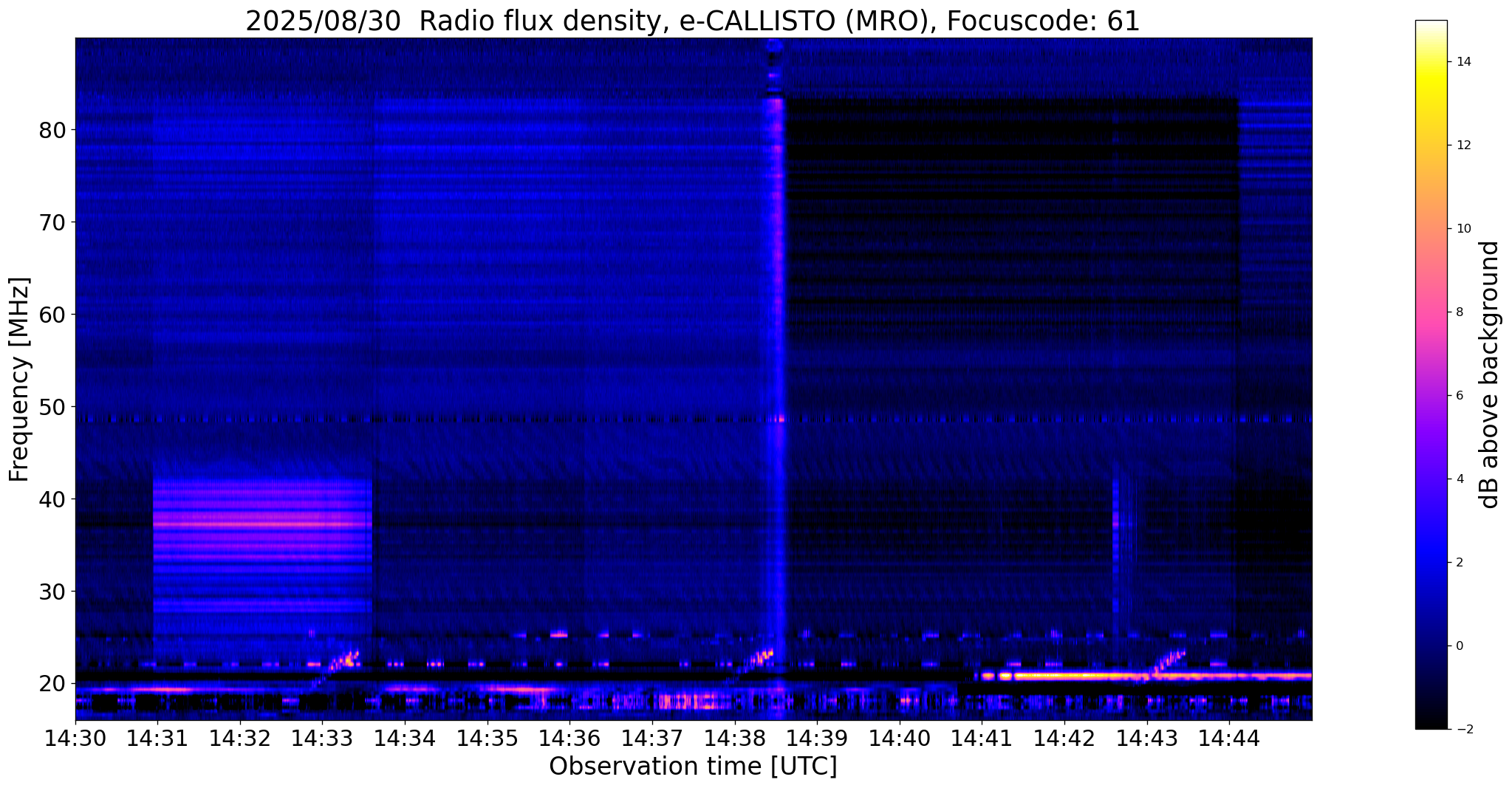The image size is (1512, 788).
Task: Click the 14:40 time tick label
Action: click(900, 738)
